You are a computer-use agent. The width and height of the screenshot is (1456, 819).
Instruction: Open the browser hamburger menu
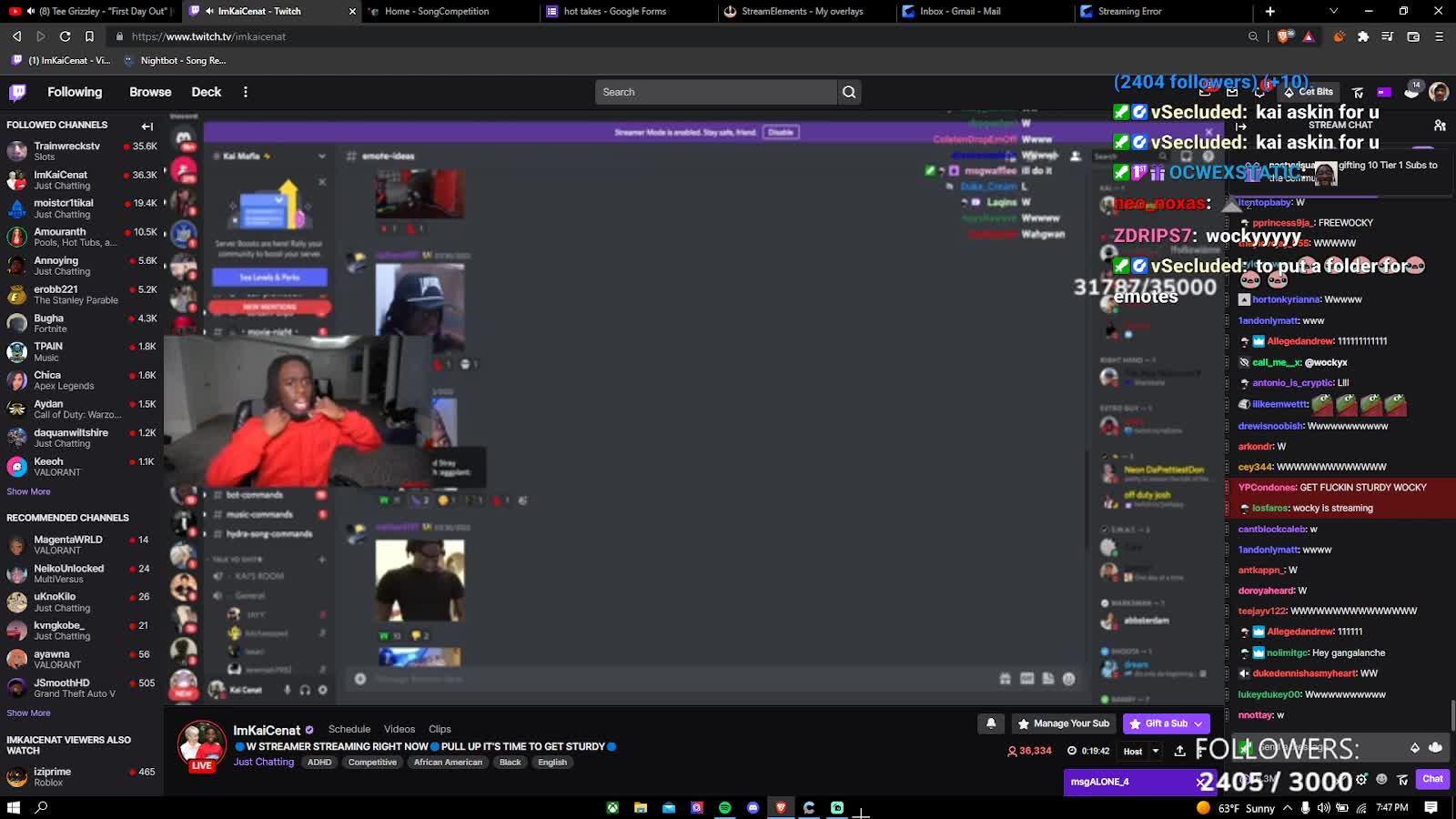tap(1439, 36)
